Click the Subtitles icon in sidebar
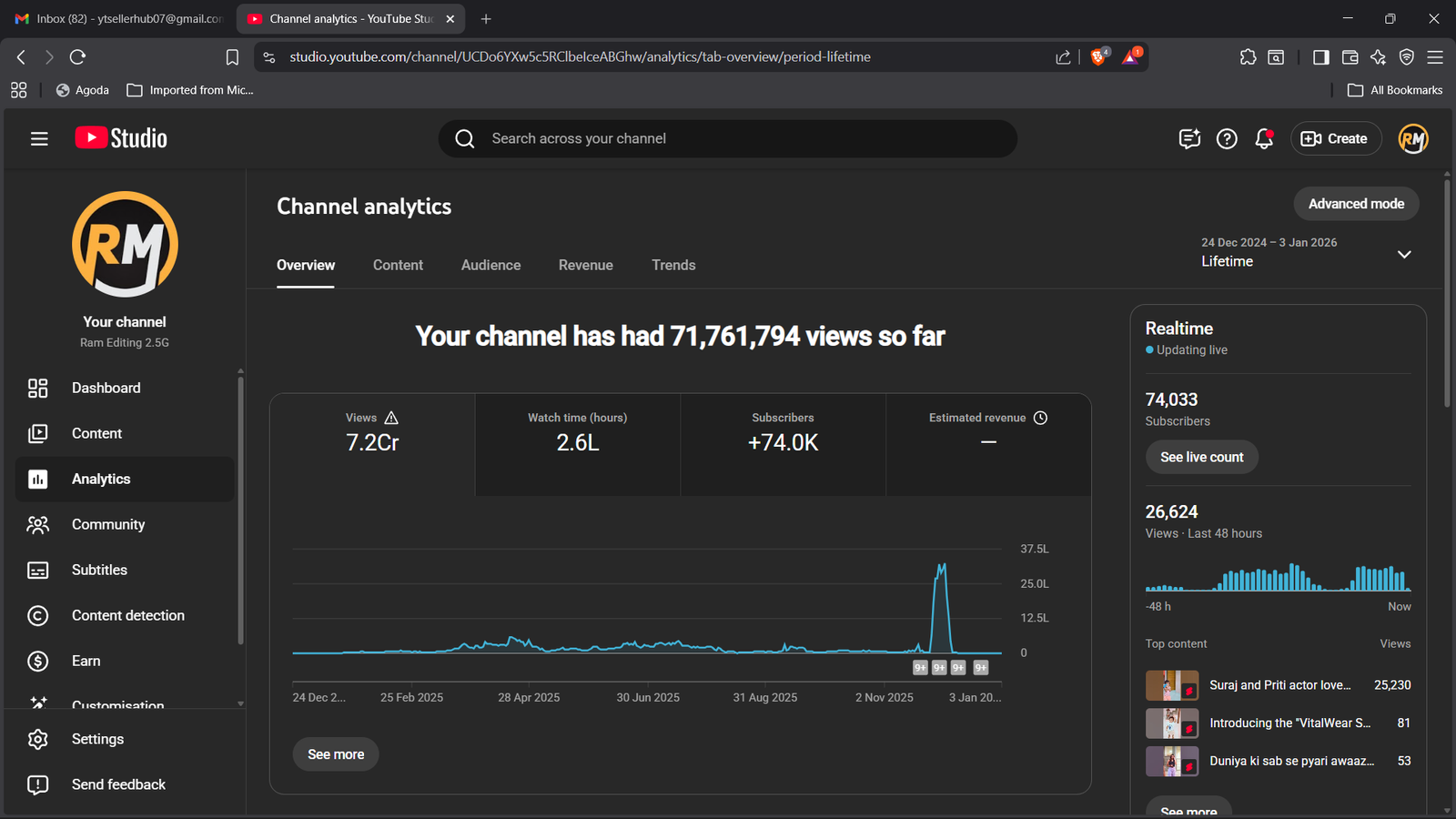Screen dimensions: 1456x819 [37, 571]
